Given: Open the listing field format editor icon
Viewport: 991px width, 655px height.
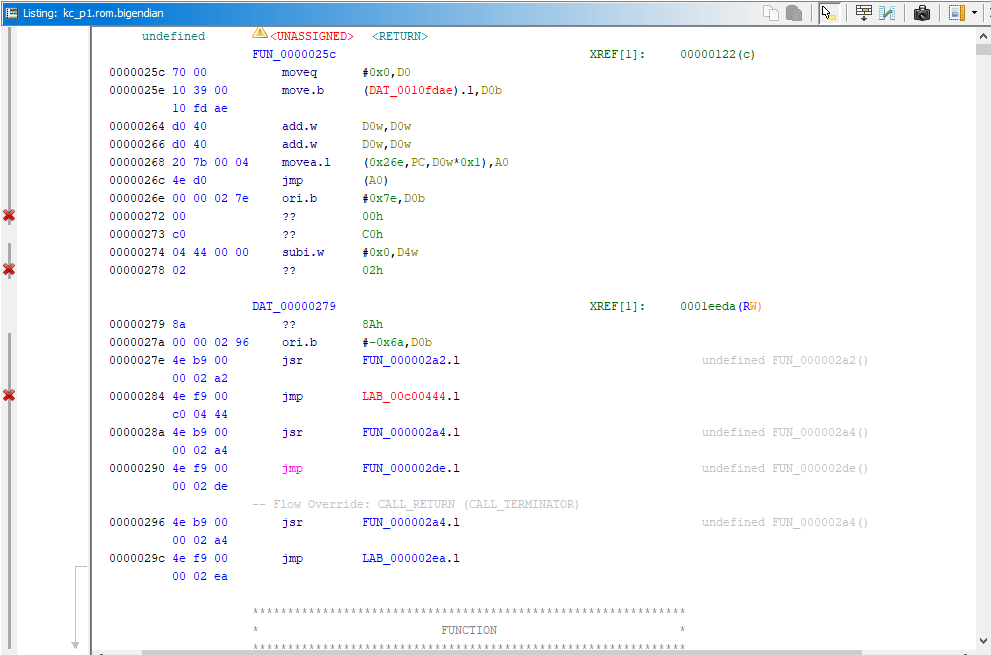Looking at the screenshot, I should [x=863, y=13].
